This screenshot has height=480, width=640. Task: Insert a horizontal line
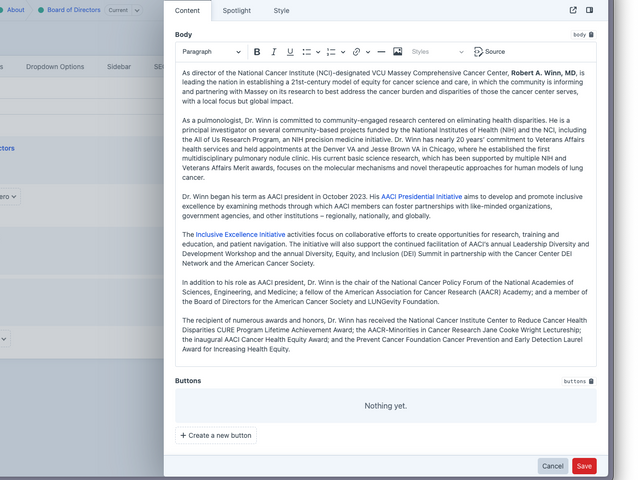381,52
